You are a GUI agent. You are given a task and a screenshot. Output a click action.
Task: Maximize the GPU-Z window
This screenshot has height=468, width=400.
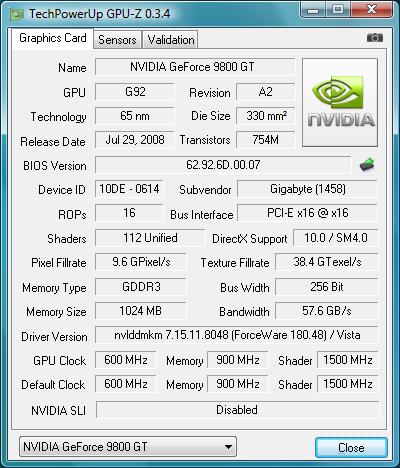tap(338, 10)
